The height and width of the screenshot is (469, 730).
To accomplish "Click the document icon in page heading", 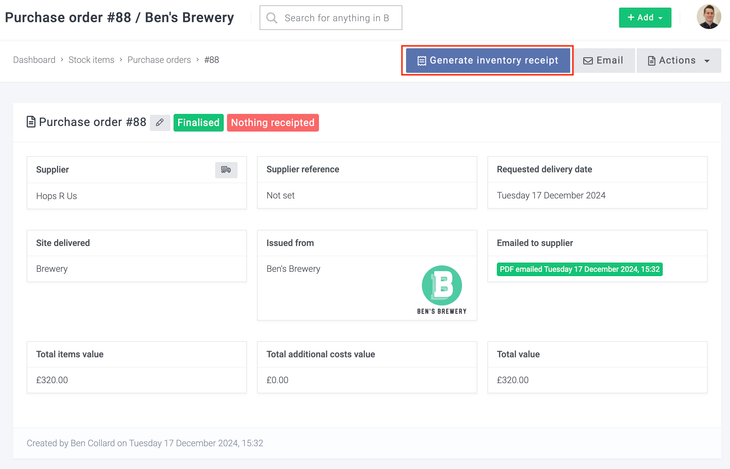I will pos(31,123).
